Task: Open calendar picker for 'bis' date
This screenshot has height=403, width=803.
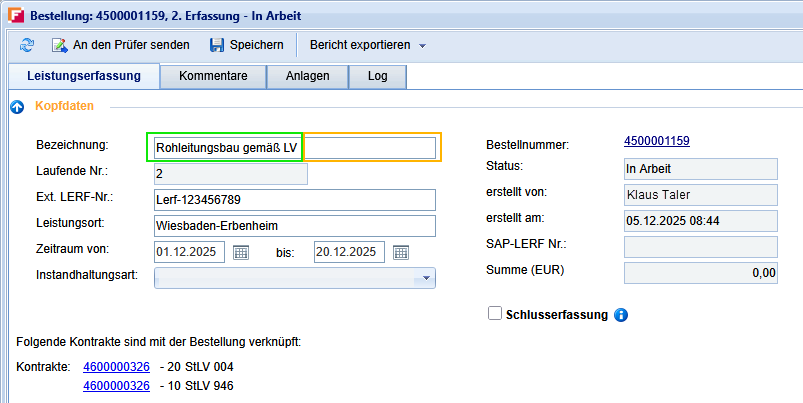Action: coord(400,252)
